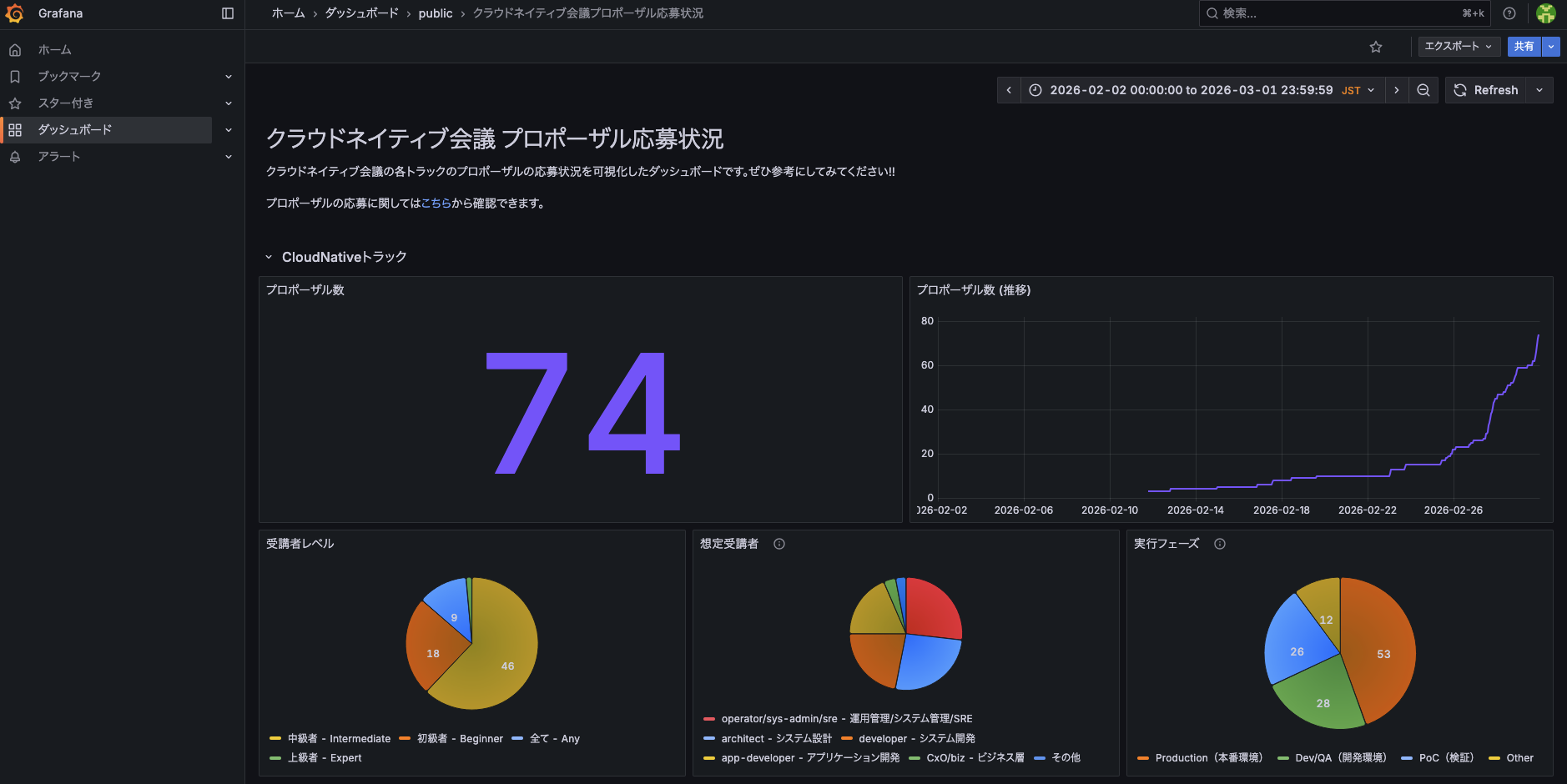Click the user avatar icon
Screen dimensions: 1567x784
click(x=1546, y=13)
